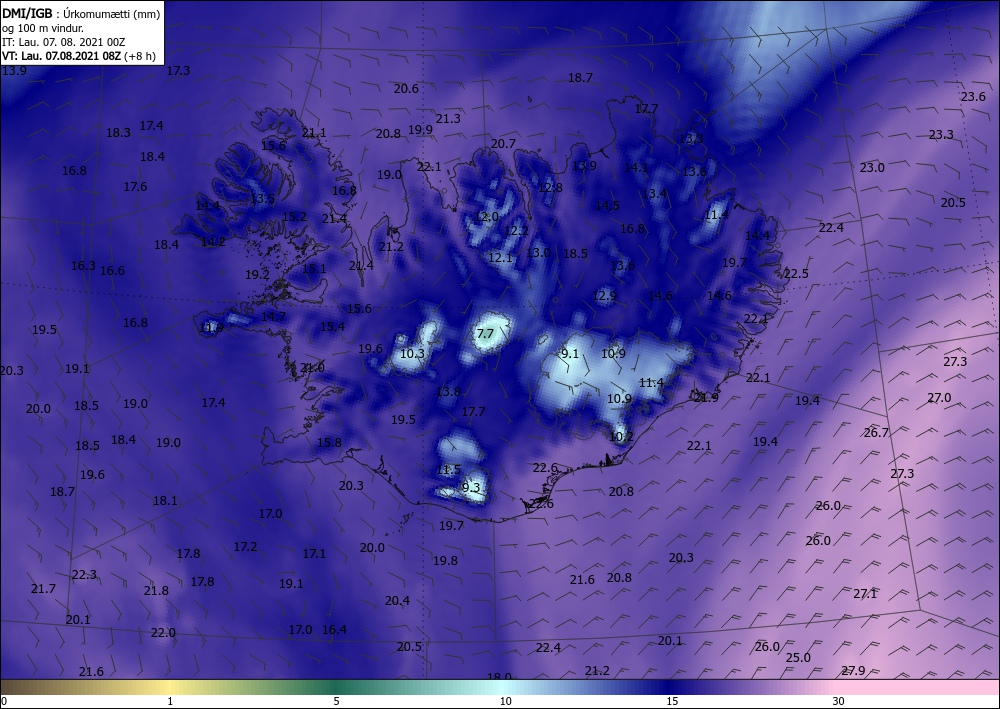Click the '21.9' value on the southeast coast
This screenshot has width=1000, height=709.
click(x=706, y=397)
